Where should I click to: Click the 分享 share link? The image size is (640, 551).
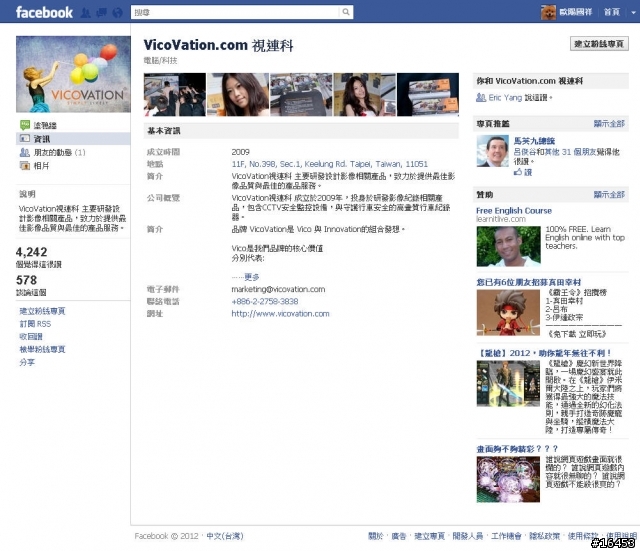point(27,362)
